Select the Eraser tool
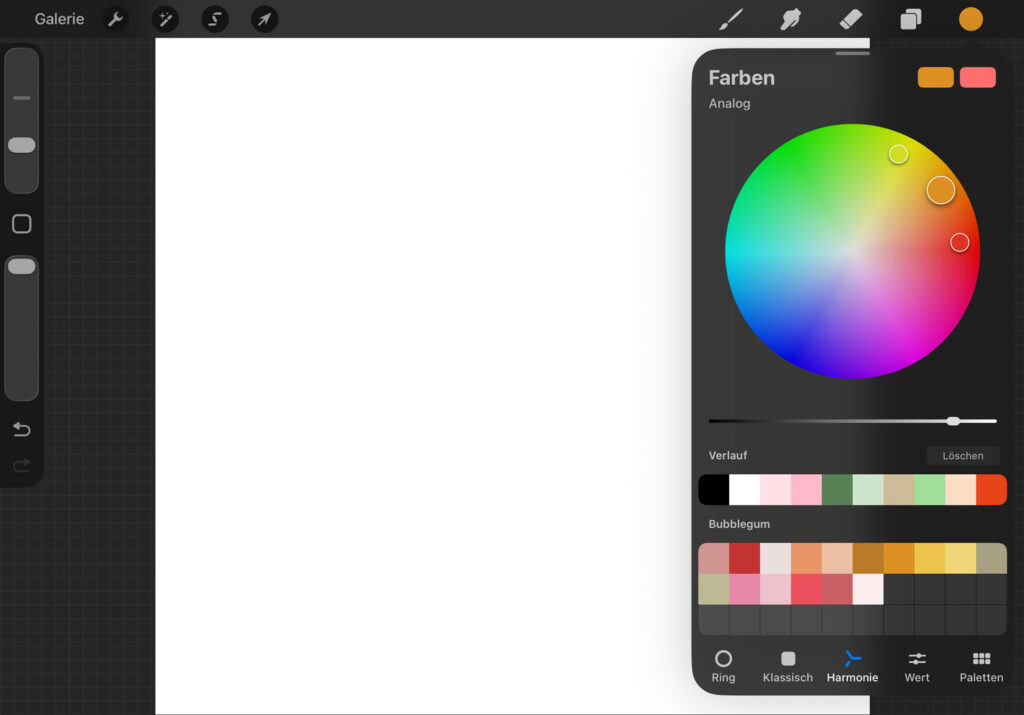 click(x=850, y=19)
